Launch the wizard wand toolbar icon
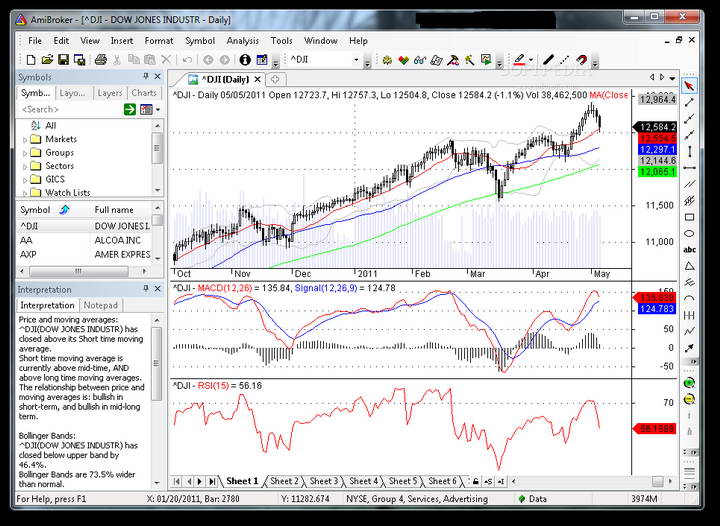This screenshot has width=720, height=526. (x=469, y=60)
